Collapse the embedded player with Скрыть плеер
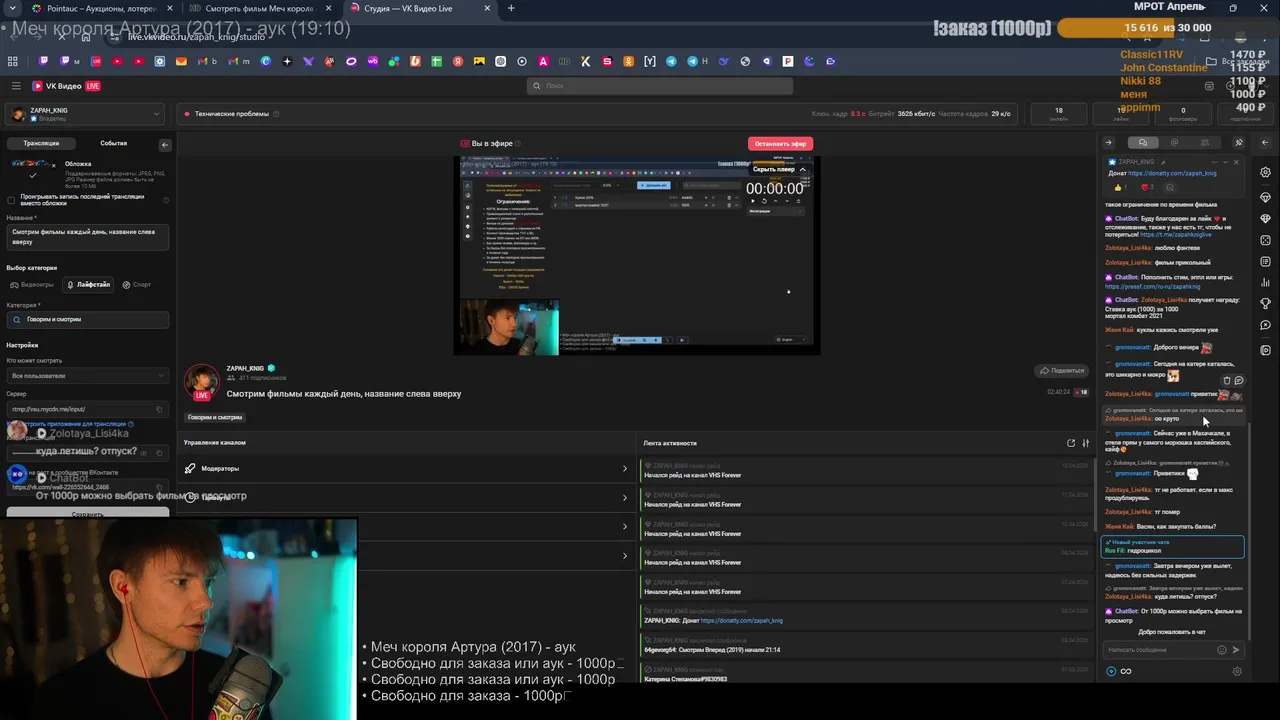The width and height of the screenshot is (1280, 720). (780, 169)
